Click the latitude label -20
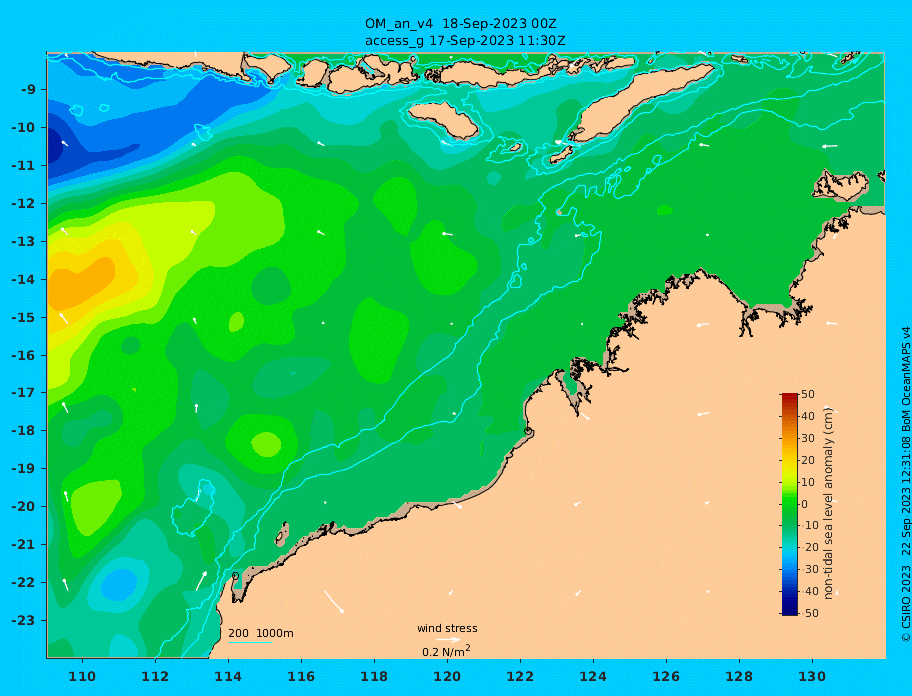 click(x=23, y=506)
